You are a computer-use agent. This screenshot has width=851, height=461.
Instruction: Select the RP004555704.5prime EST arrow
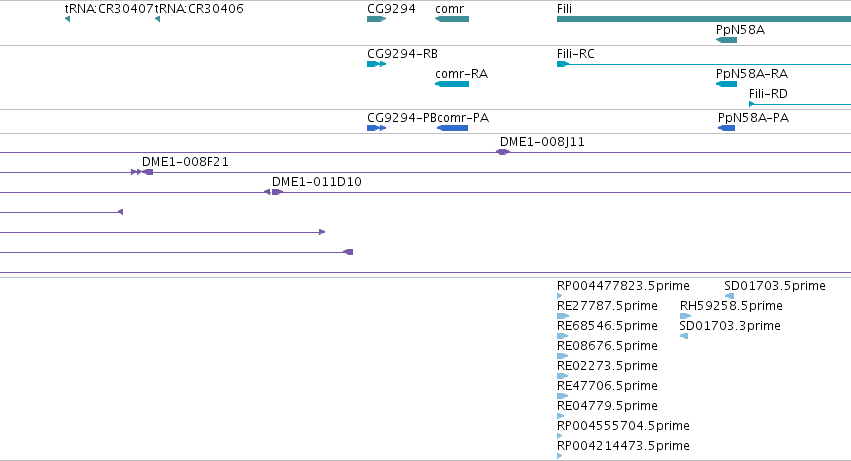pos(560,436)
